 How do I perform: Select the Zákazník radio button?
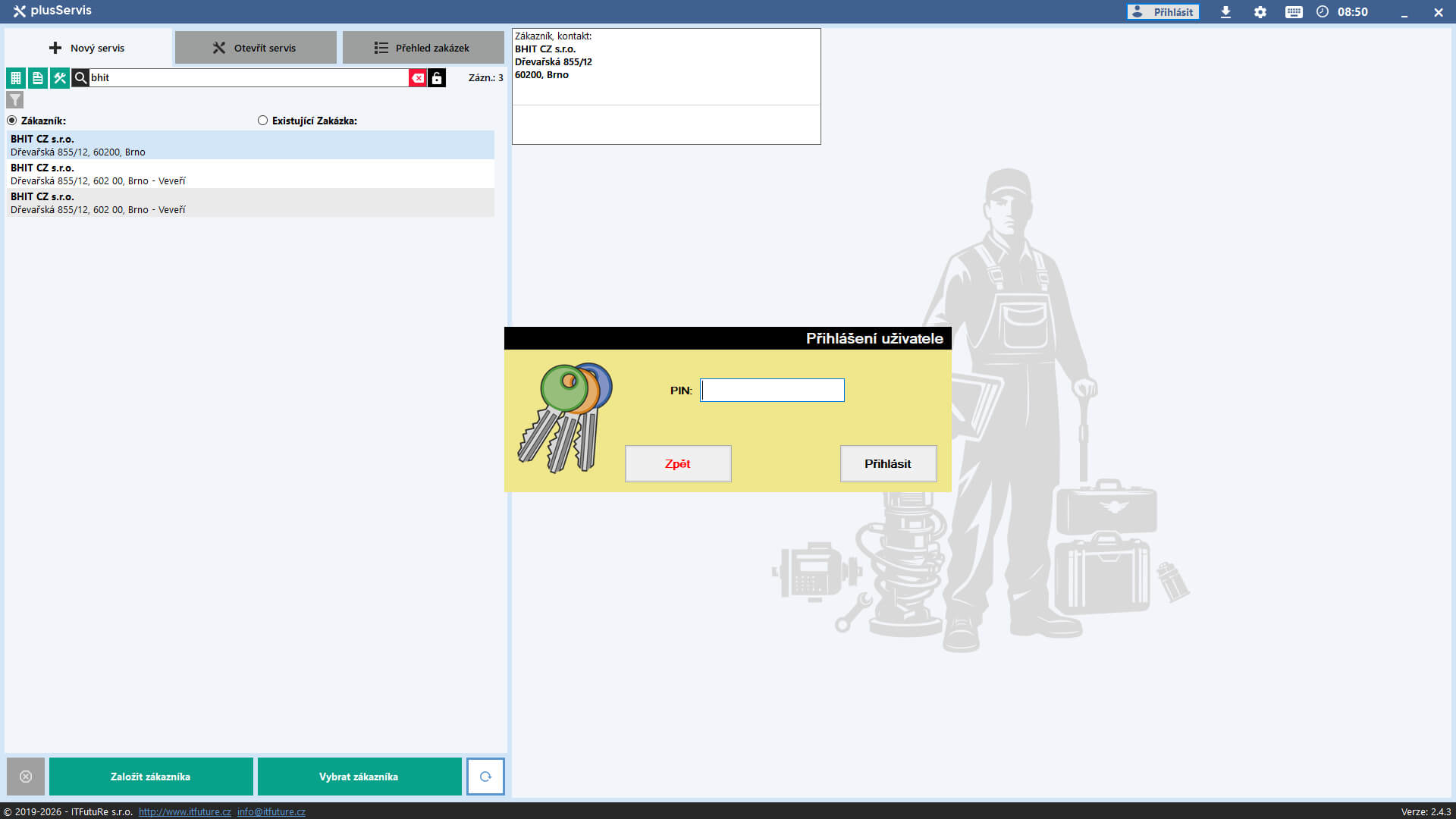(12, 121)
